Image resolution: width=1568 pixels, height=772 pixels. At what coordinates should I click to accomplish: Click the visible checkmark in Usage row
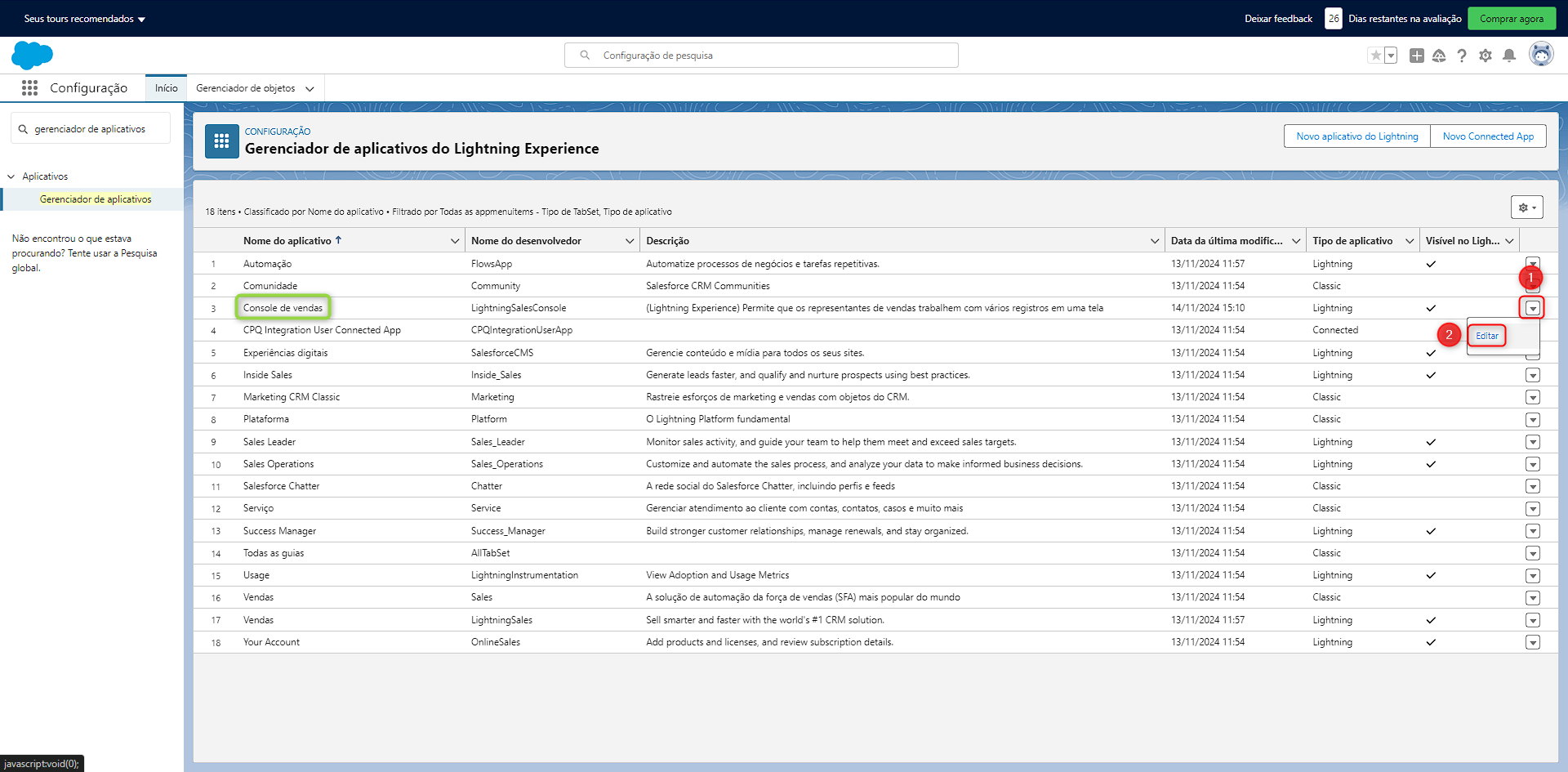click(1431, 575)
